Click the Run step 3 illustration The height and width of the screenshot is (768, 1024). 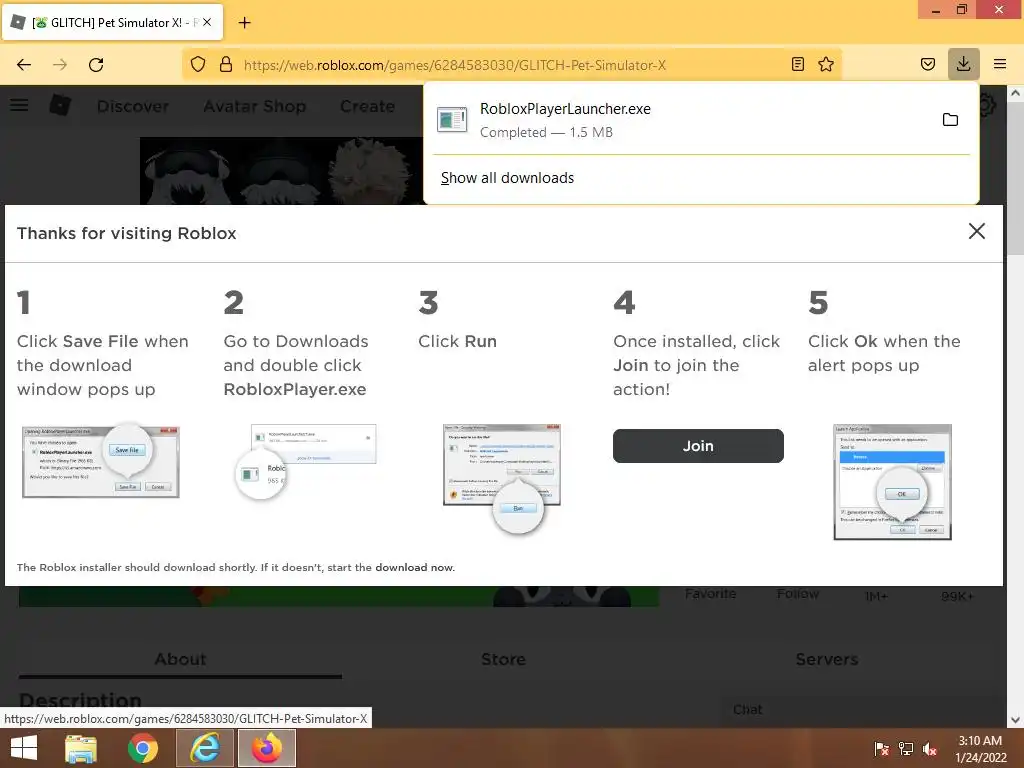point(502,478)
